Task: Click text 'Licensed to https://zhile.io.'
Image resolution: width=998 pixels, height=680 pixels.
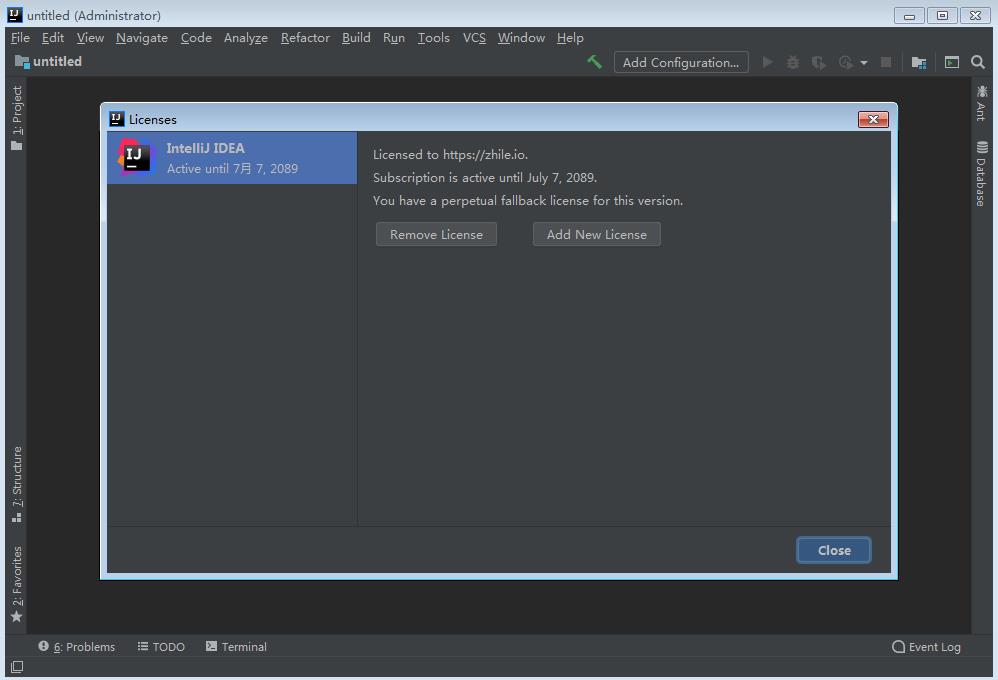Action: [450, 155]
